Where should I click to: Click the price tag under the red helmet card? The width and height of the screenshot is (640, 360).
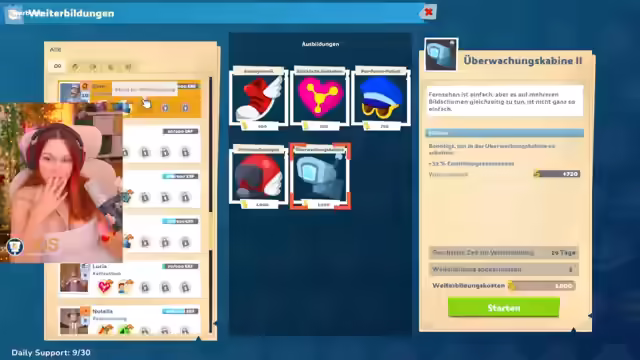(x=260, y=204)
